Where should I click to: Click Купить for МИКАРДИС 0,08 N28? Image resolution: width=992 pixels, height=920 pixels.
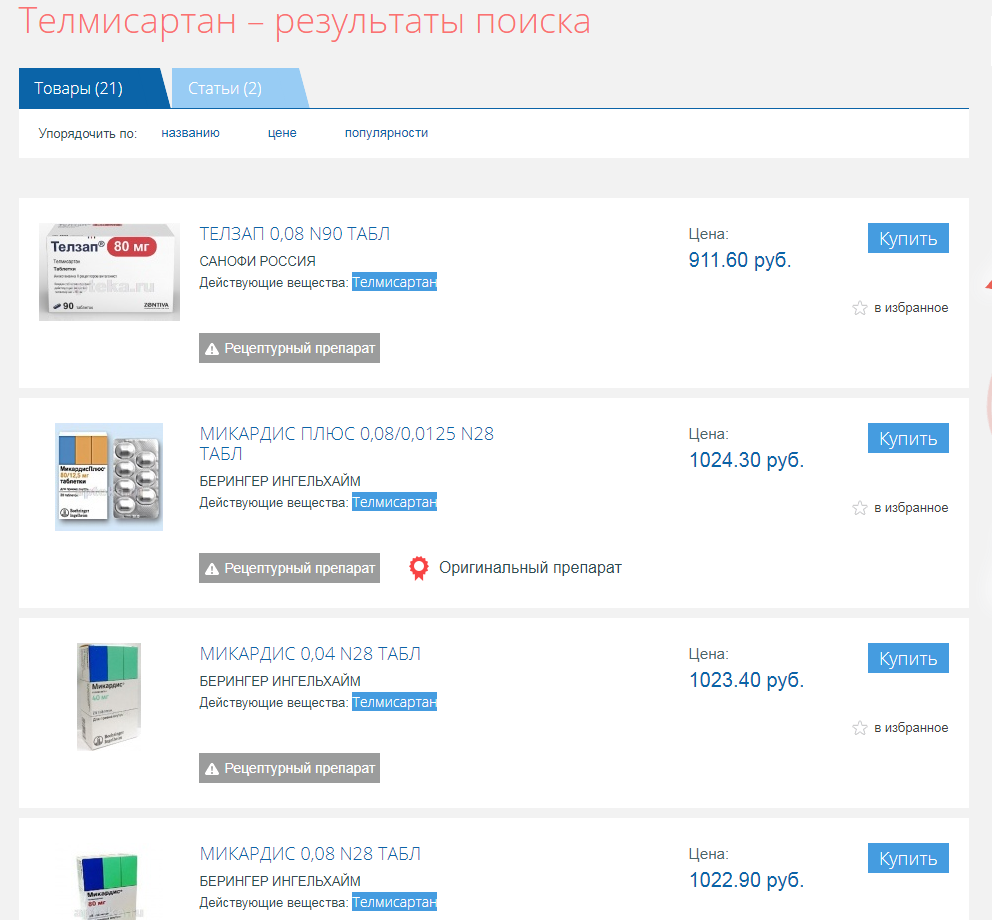point(907,858)
